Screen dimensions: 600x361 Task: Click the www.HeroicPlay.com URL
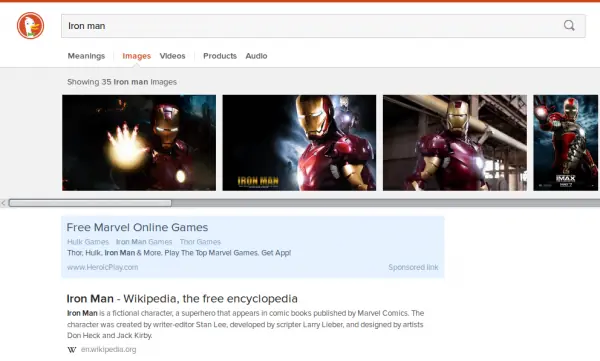(103, 267)
